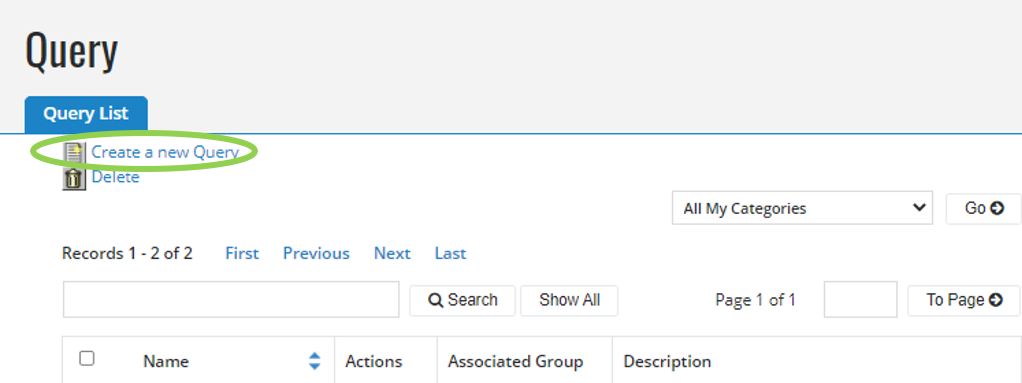Focus the page number input box
Screen dimensions: 1022x383
click(x=860, y=300)
